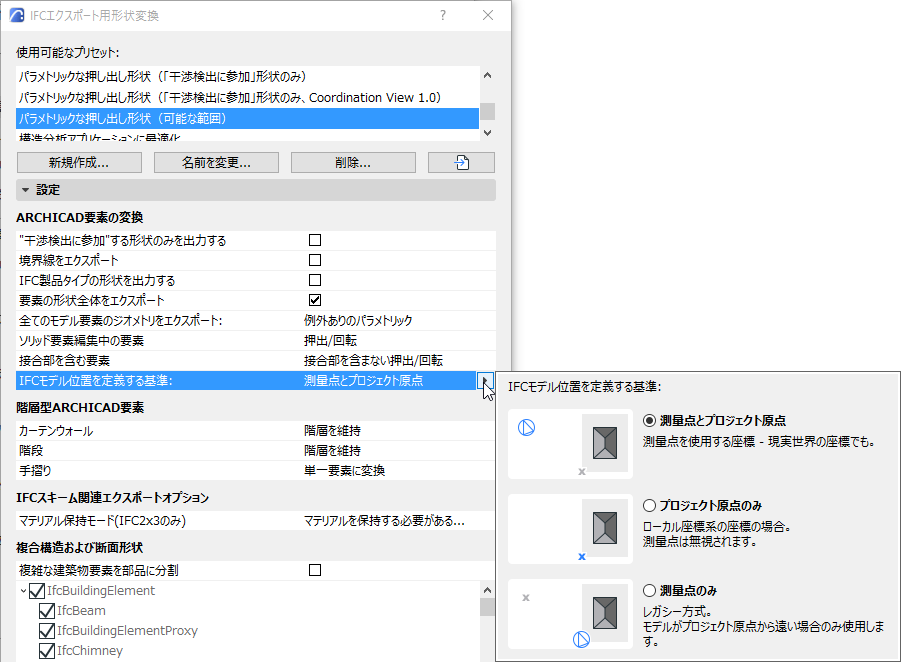Uncheck the IfcBeam checkbox
The width and height of the screenshot is (901, 662).
(47, 611)
